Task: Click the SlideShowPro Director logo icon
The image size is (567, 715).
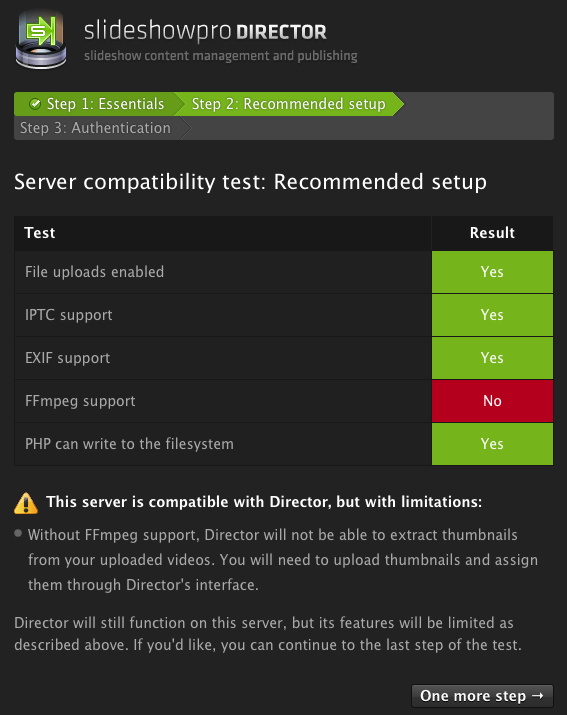Action: tap(41, 40)
